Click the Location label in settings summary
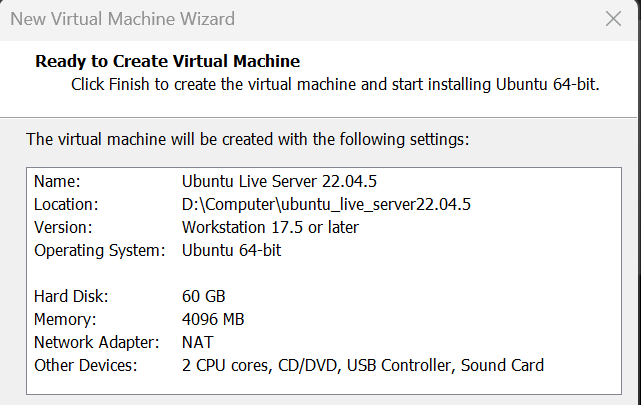641x405 pixels. [66, 205]
